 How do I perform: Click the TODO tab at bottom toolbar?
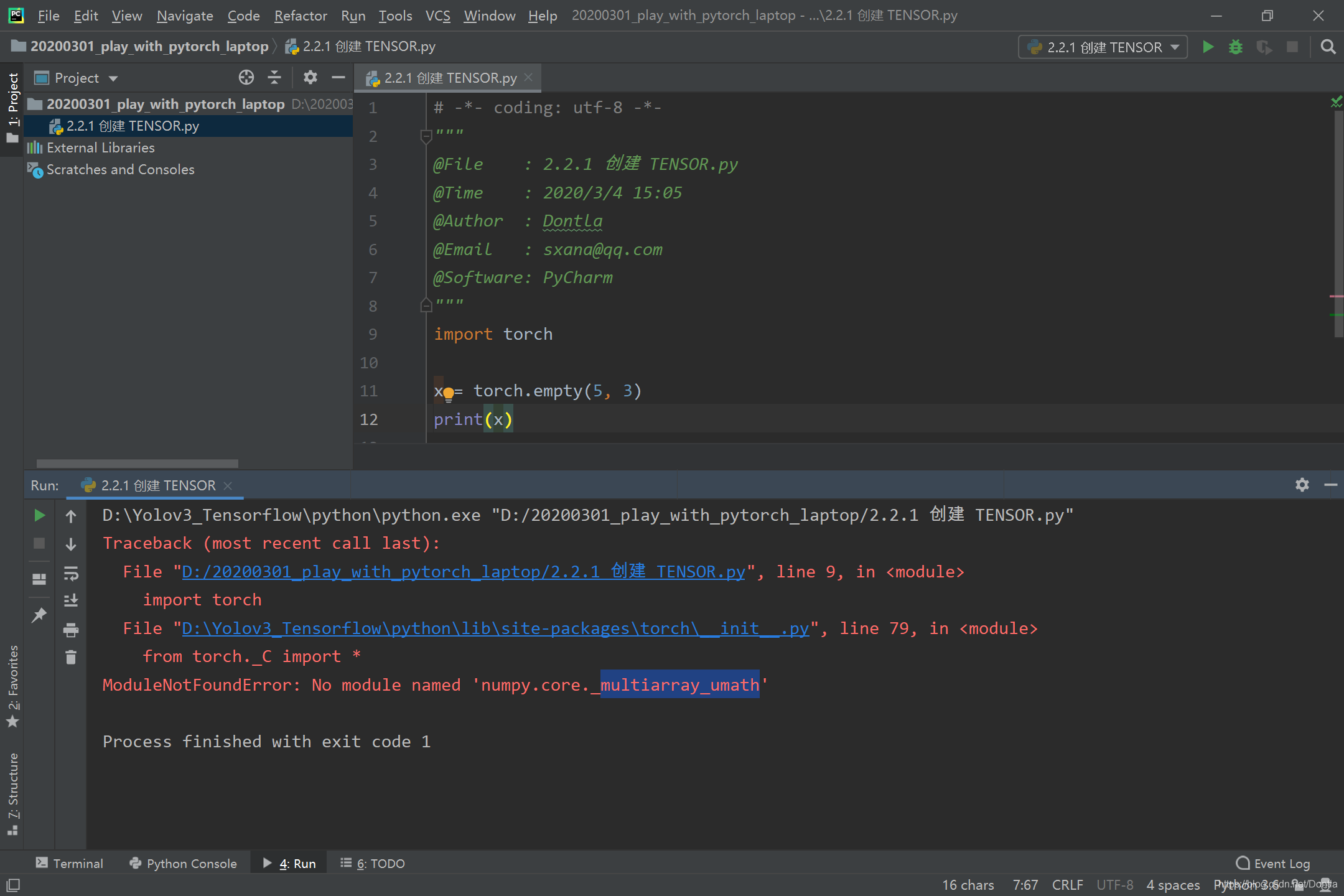pos(377,863)
